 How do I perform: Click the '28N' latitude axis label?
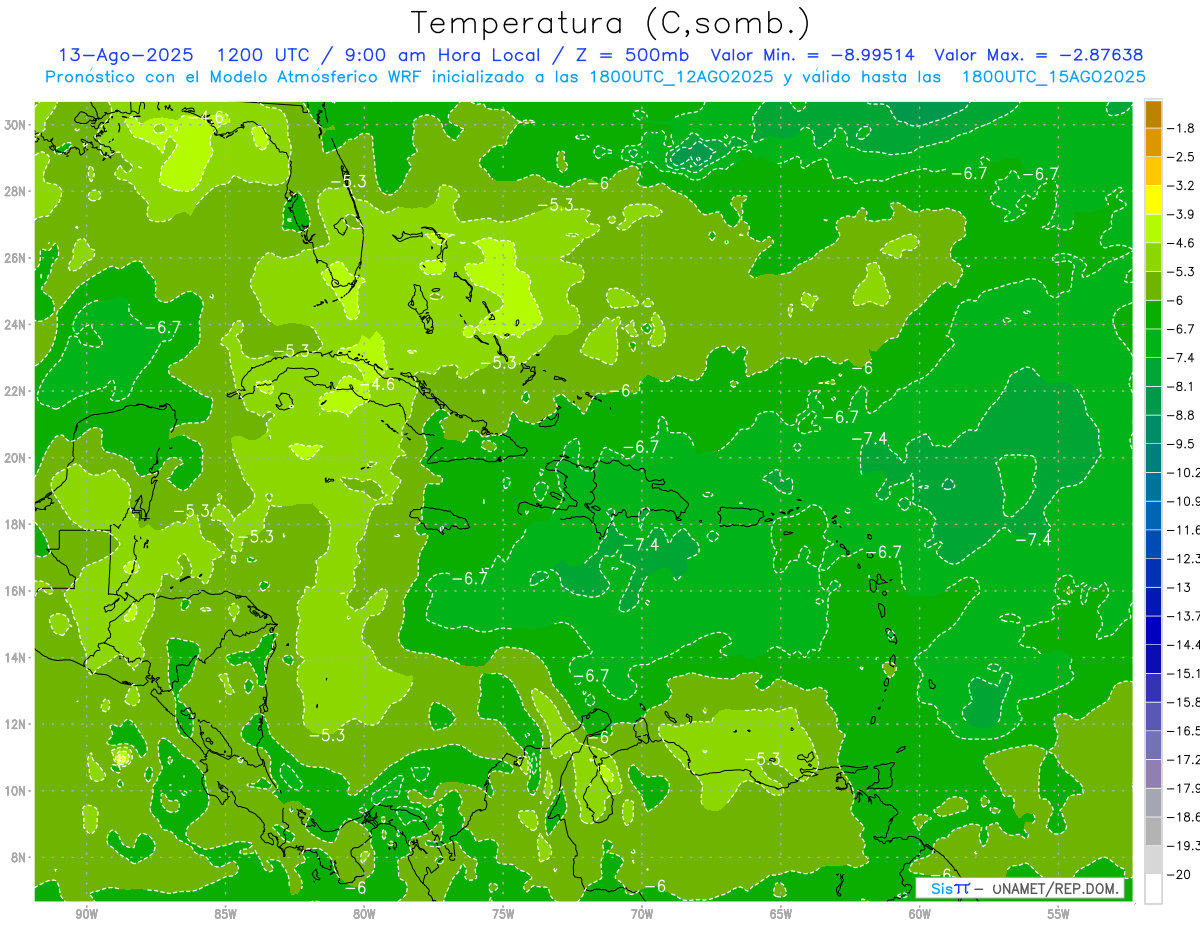tap(16, 191)
